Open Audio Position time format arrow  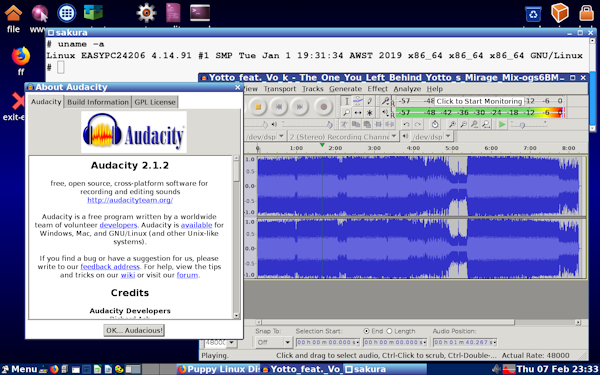495,342
